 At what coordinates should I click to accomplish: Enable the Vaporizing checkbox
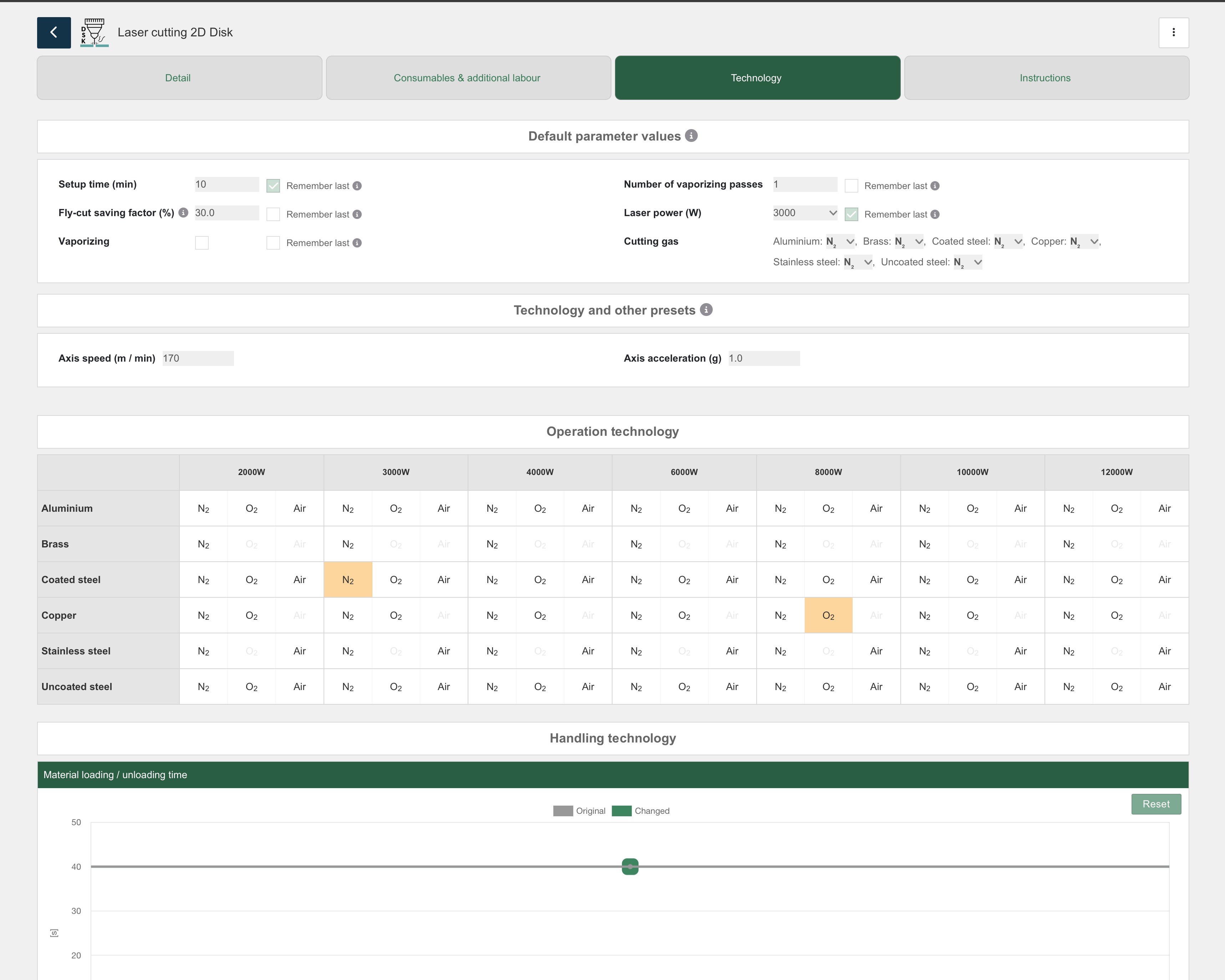(202, 243)
